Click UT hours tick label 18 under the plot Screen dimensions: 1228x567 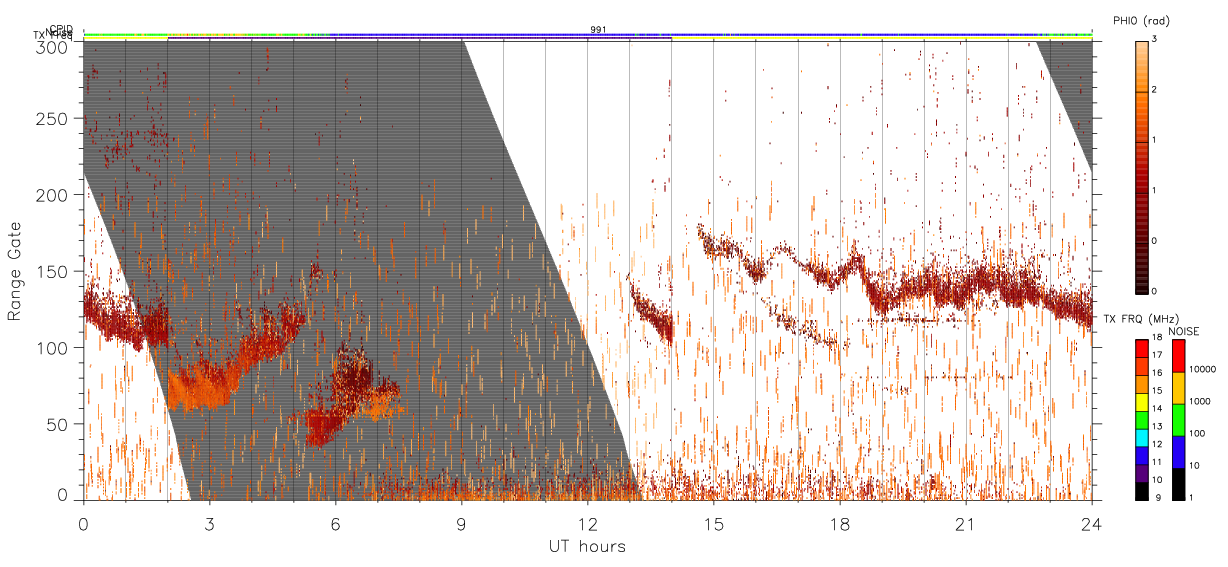pyautogui.click(x=839, y=523)
